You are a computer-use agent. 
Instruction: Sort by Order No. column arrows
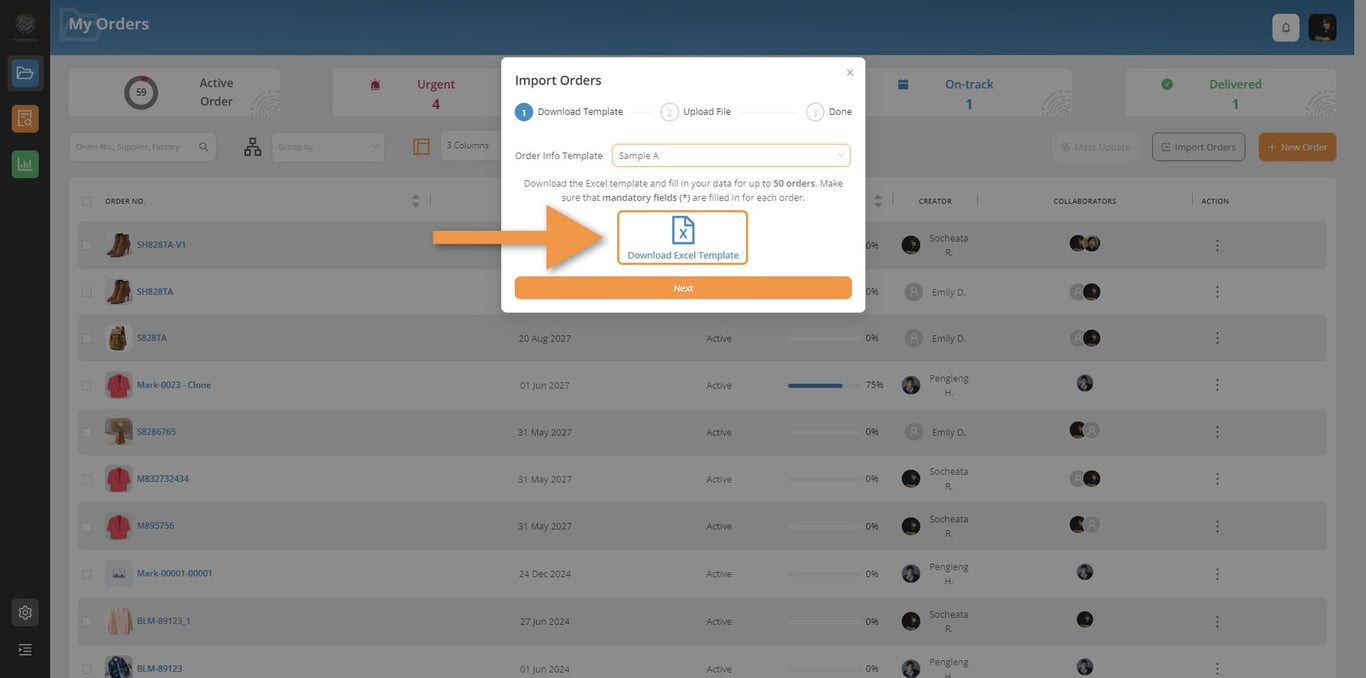click(x=415, y=201)
